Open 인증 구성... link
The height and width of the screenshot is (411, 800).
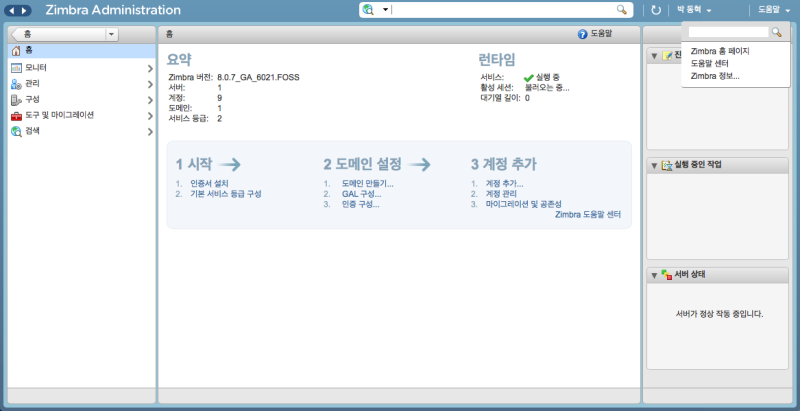click(361, 204)
